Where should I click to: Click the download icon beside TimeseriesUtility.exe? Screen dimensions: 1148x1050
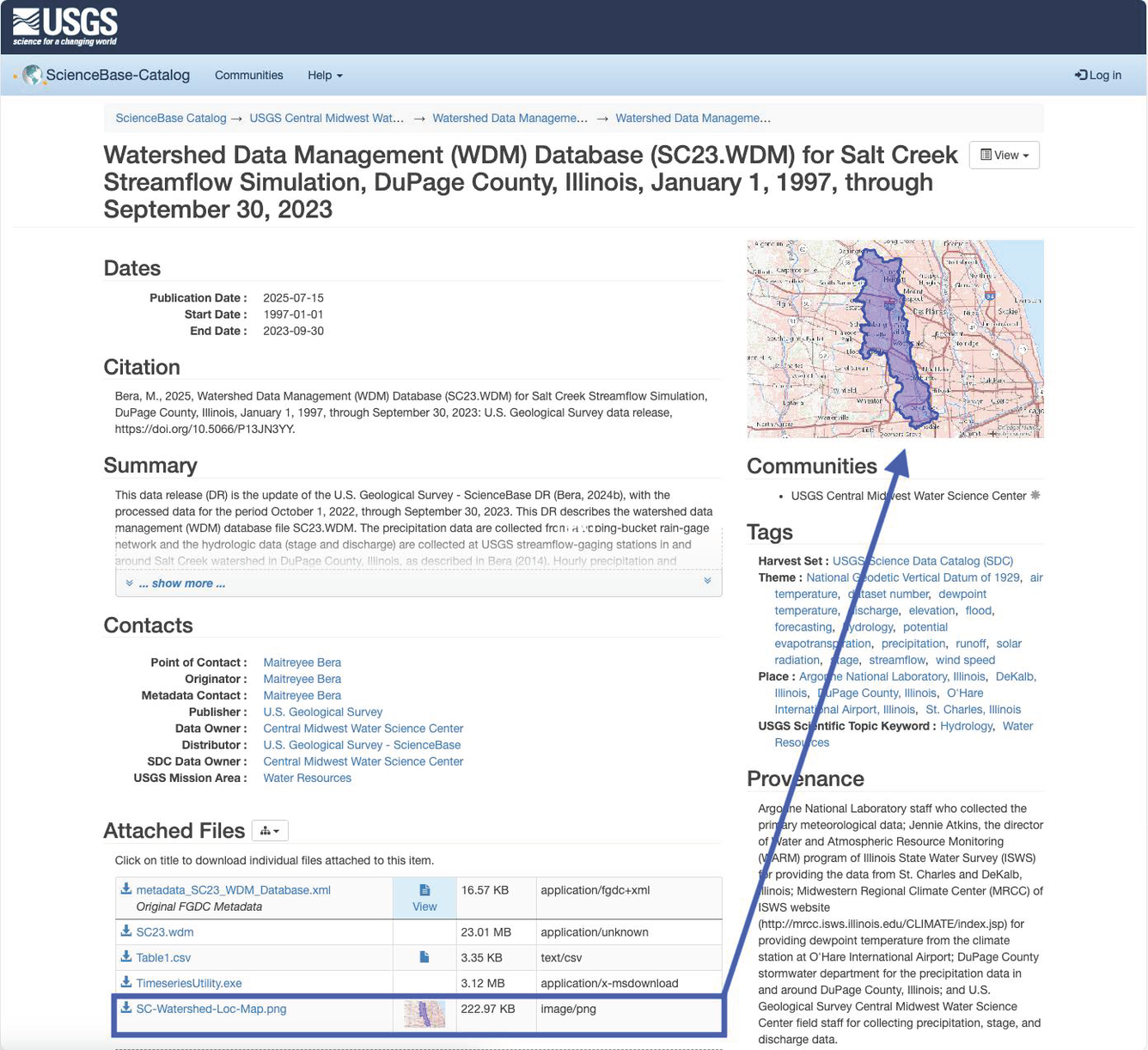126,982
